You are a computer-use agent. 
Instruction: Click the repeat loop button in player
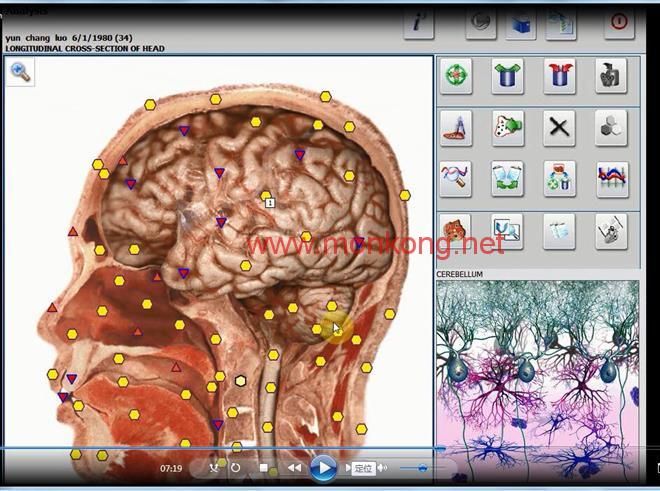point(236,468)
